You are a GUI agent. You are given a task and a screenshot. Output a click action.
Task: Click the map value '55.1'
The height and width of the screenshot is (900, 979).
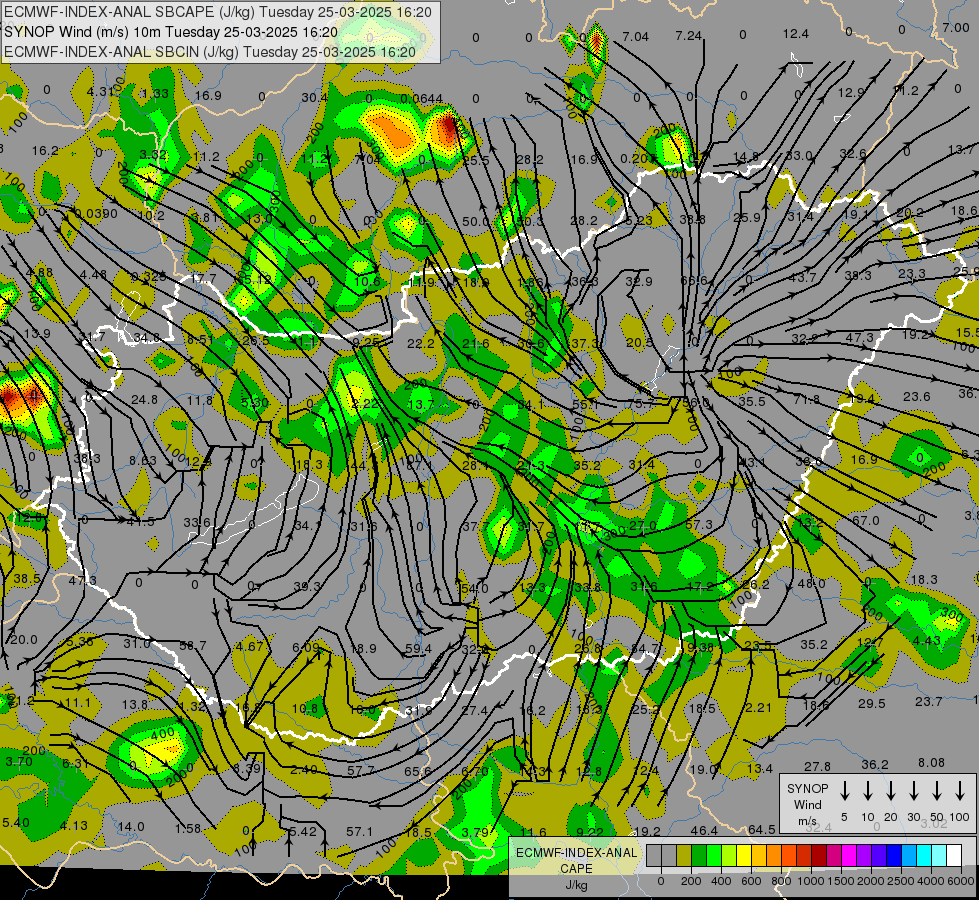585,404
